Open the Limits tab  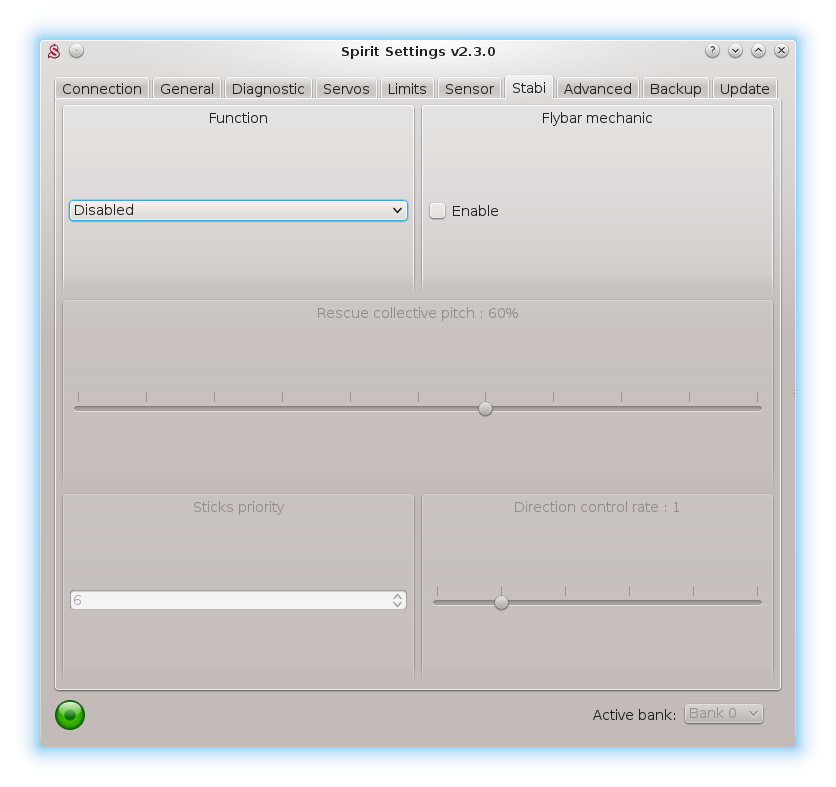[407, 89]
